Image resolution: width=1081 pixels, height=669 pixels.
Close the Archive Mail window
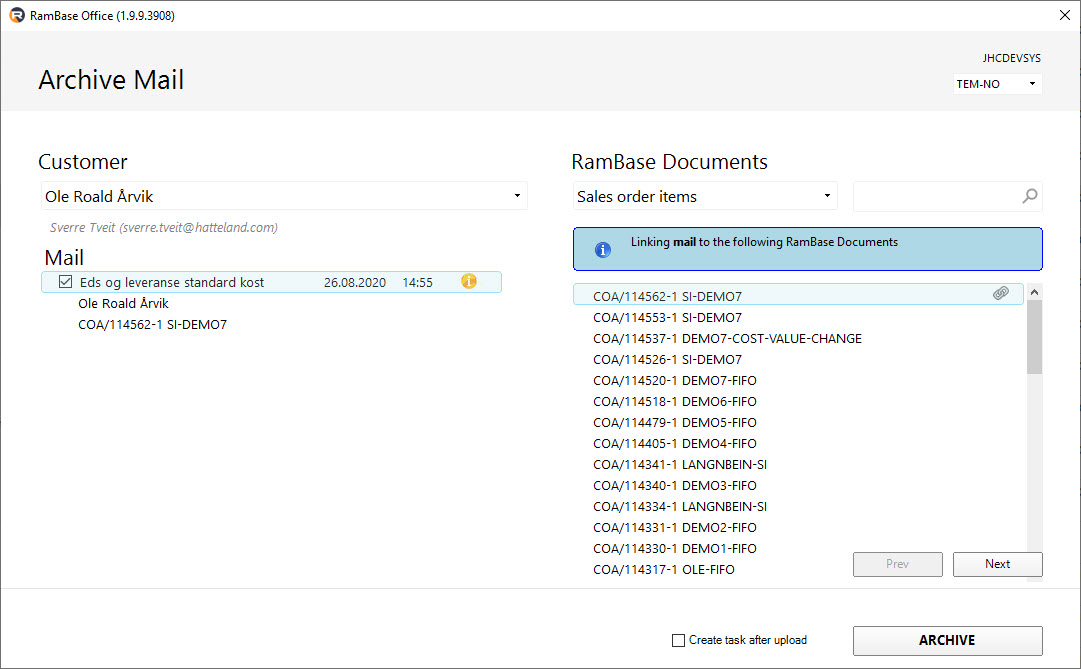tap(1064, 15)
